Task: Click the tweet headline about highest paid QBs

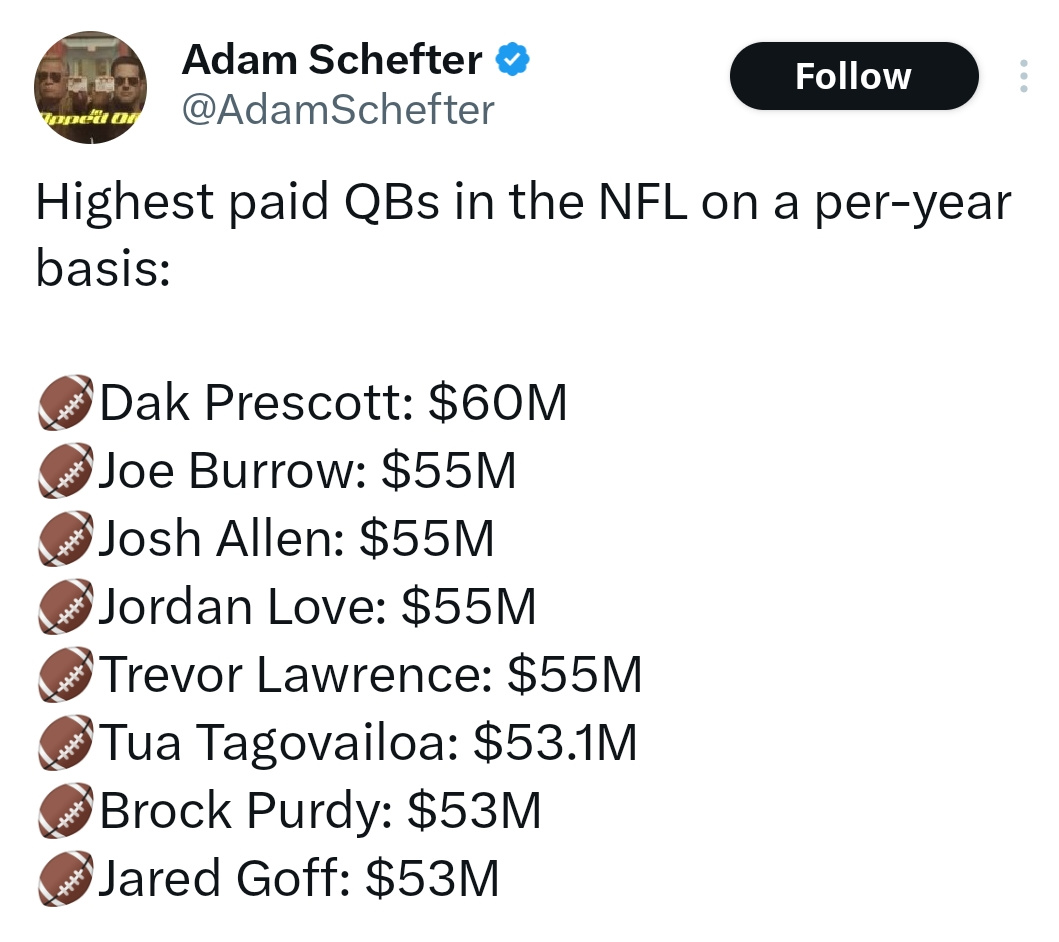Action: coord(523,234)
